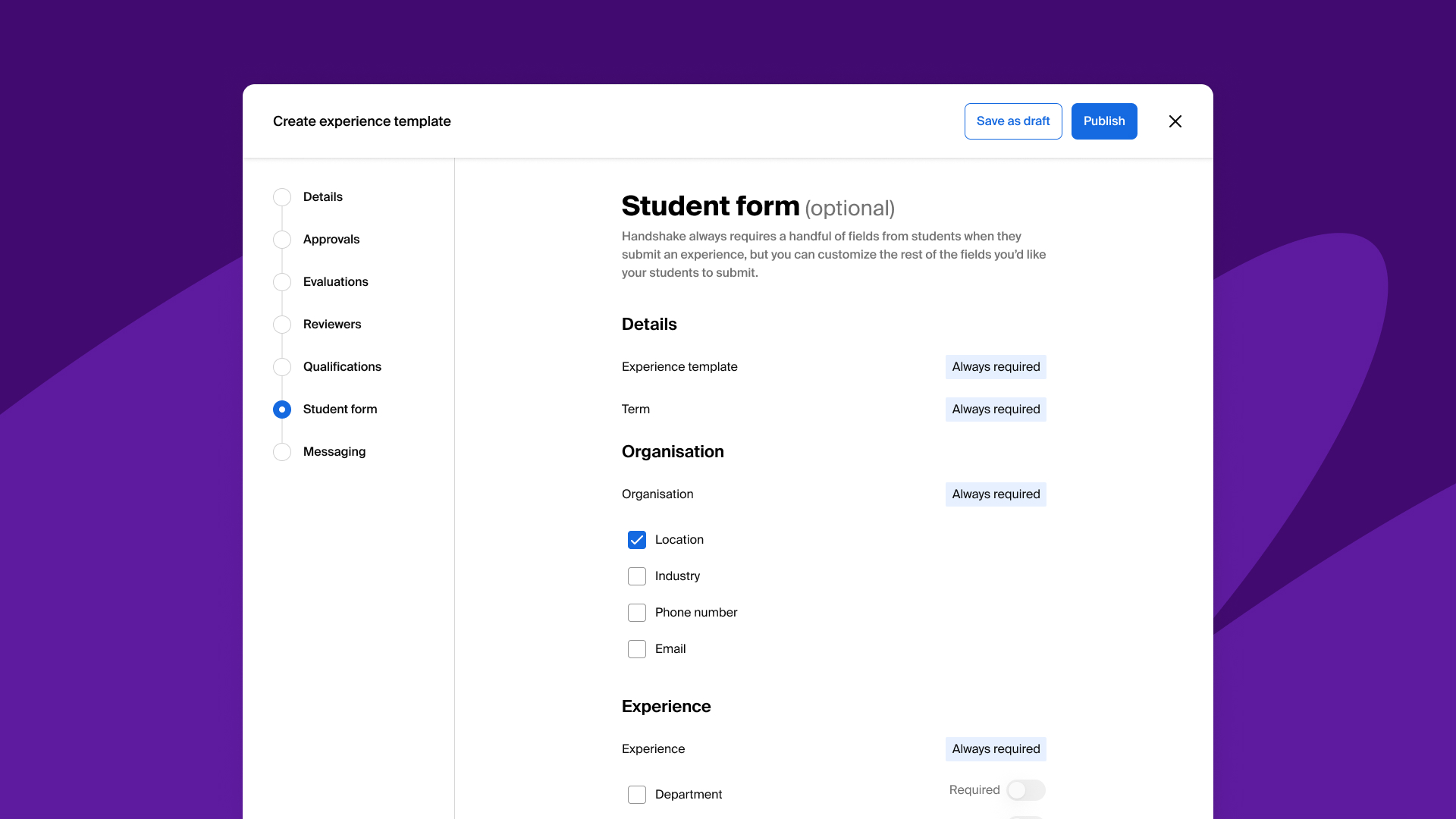The width and height of the screenshot is (1456, 819).
Task: Enable the Phone number checkbox
Action: click(x=637, y=613)
